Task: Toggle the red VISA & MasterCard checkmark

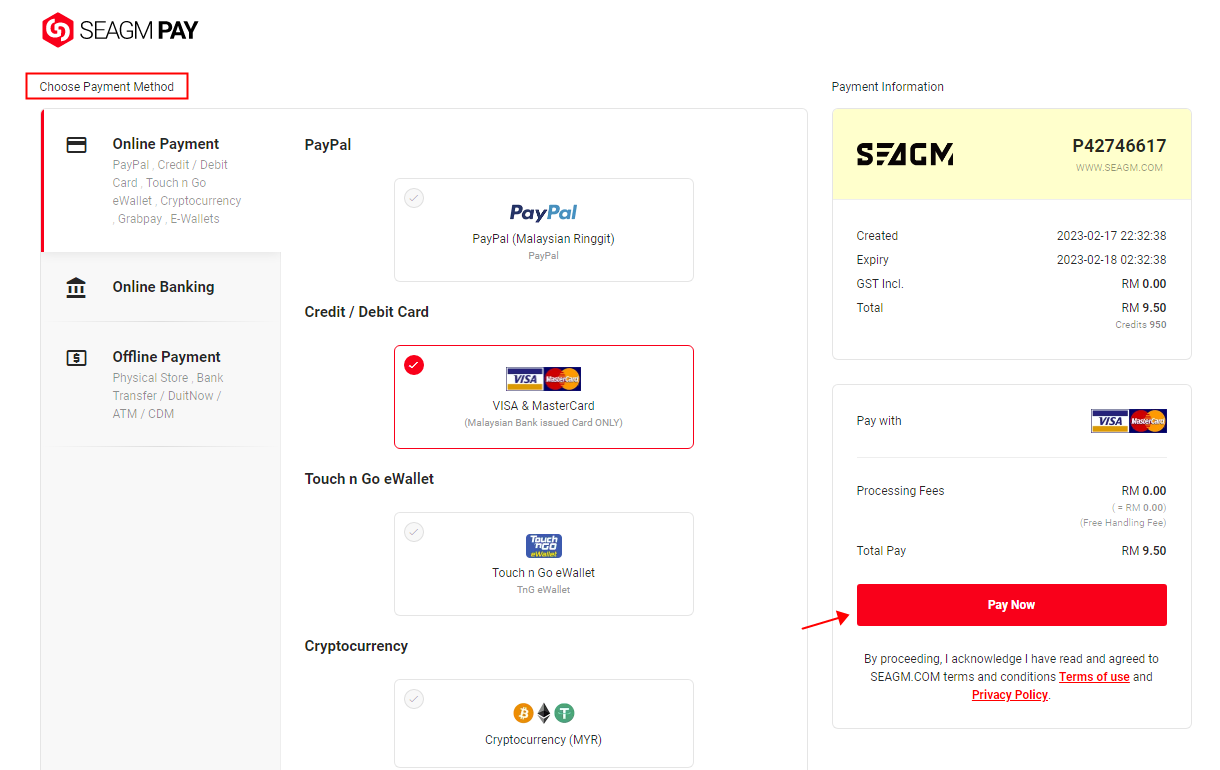Action: click(414, 365)
